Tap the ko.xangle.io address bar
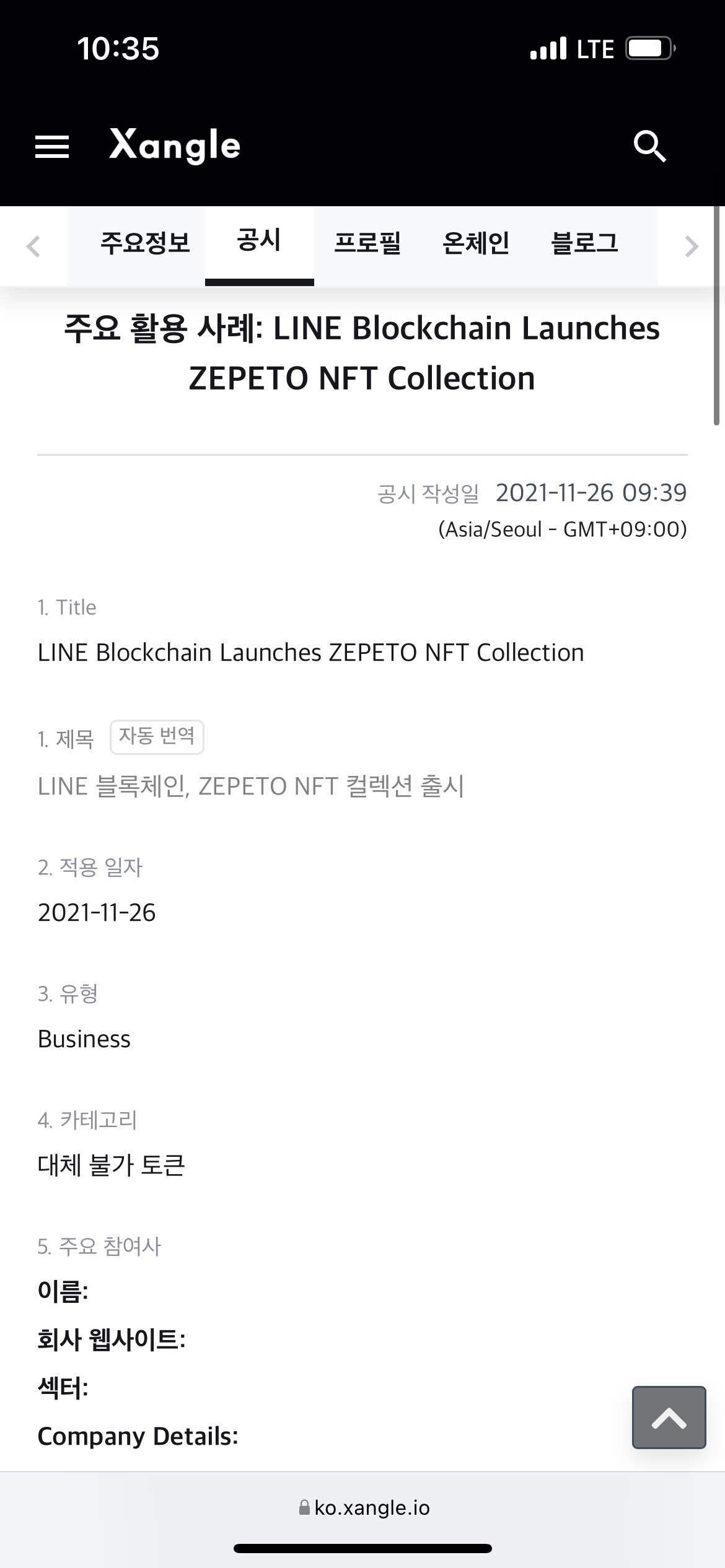 pyautogui.click(x=372, y=1507)
